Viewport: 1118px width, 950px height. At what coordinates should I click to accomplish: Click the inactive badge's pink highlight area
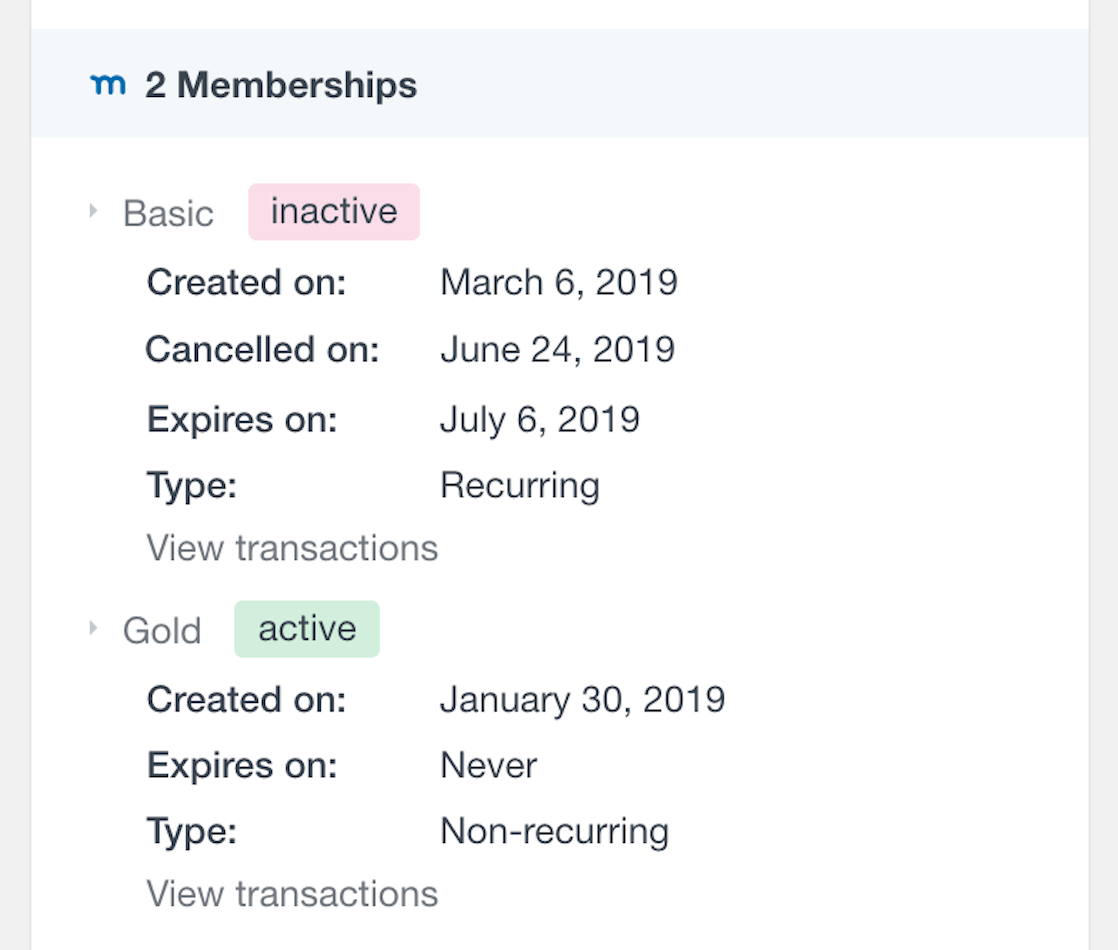[334, 211]
